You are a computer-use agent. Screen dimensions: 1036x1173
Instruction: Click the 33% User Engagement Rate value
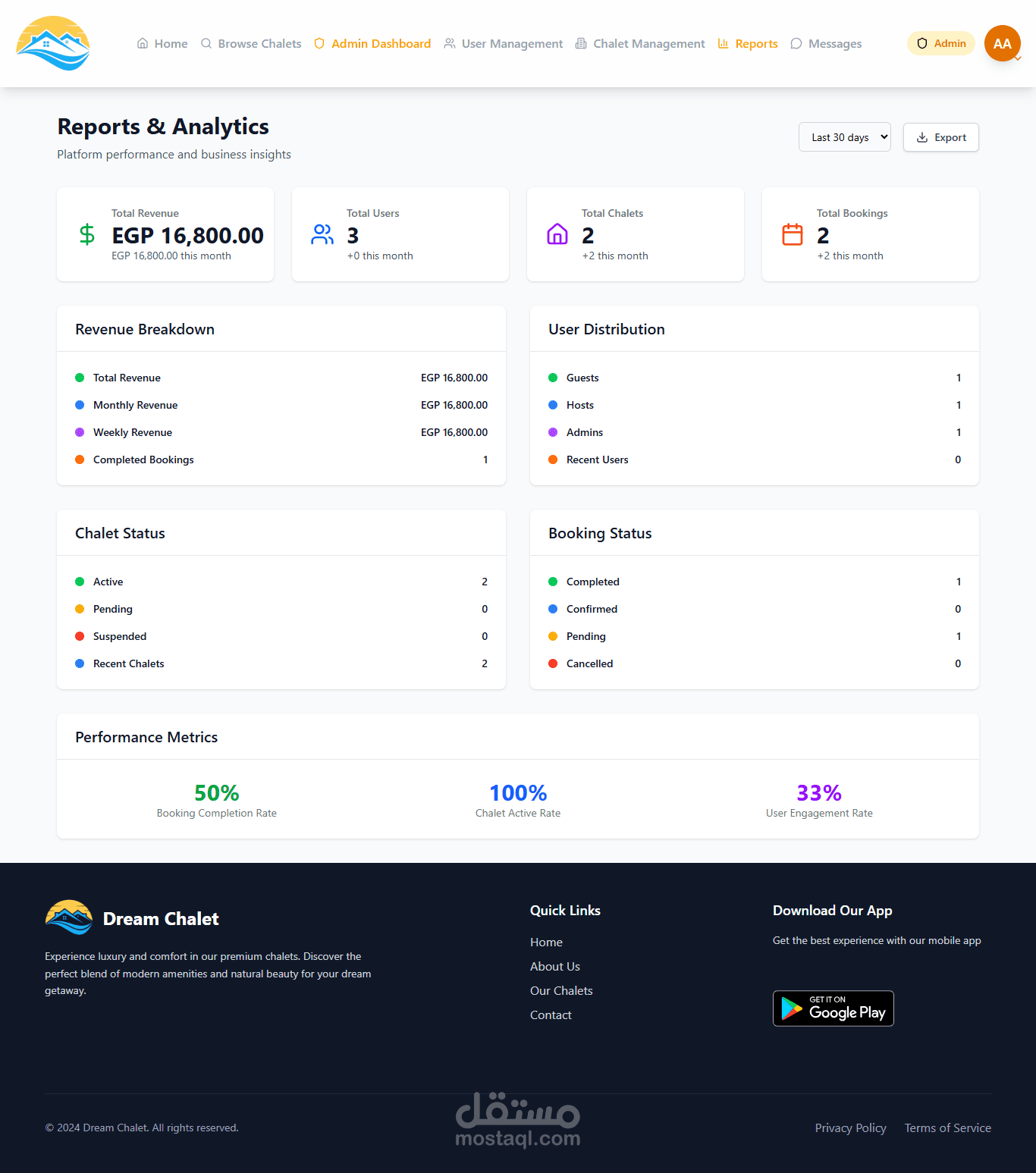pos(819,792)
